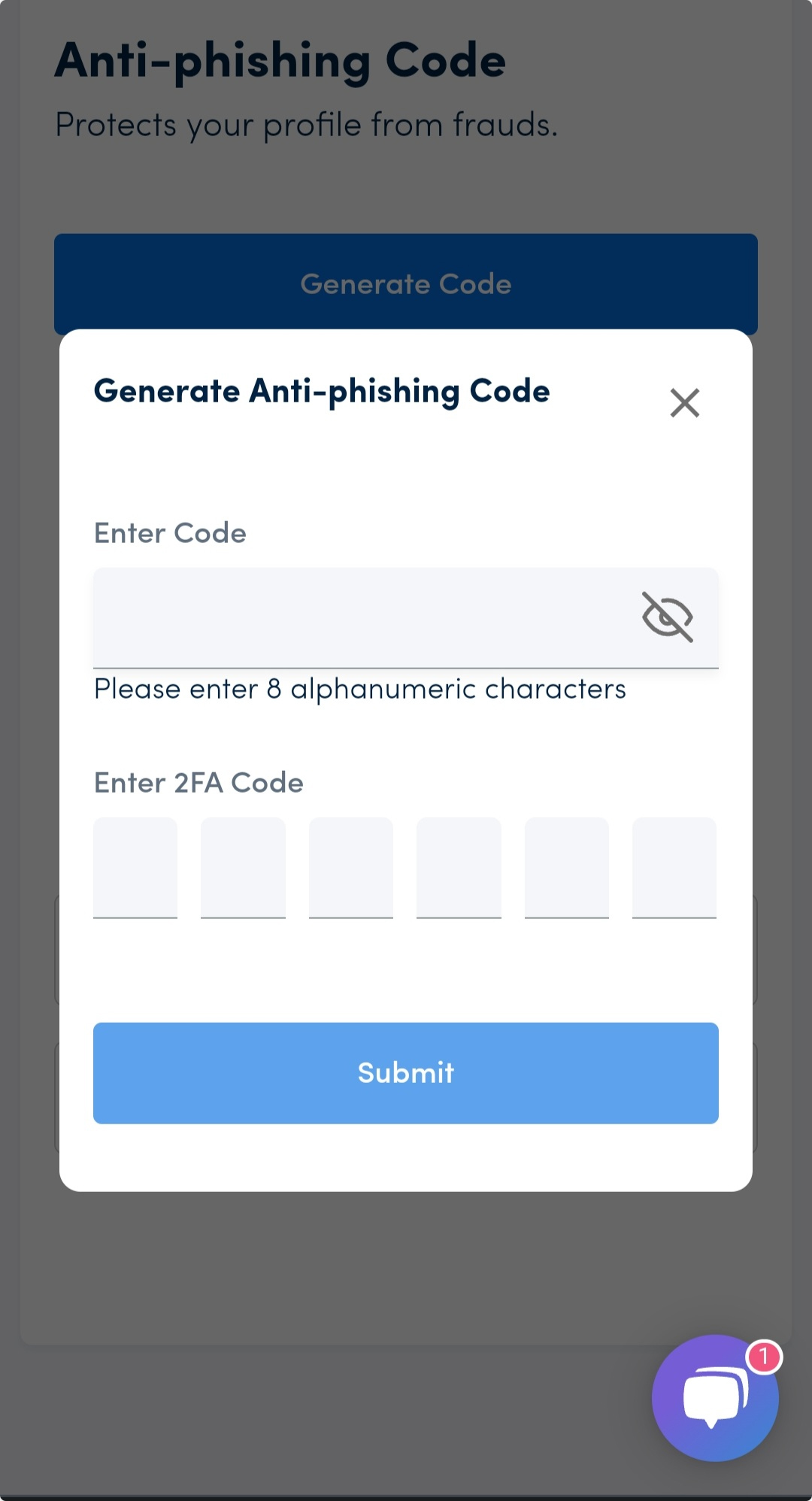Select the second 2FA digit box
This screenshot has width=812, height=1501.
(243, 867)
